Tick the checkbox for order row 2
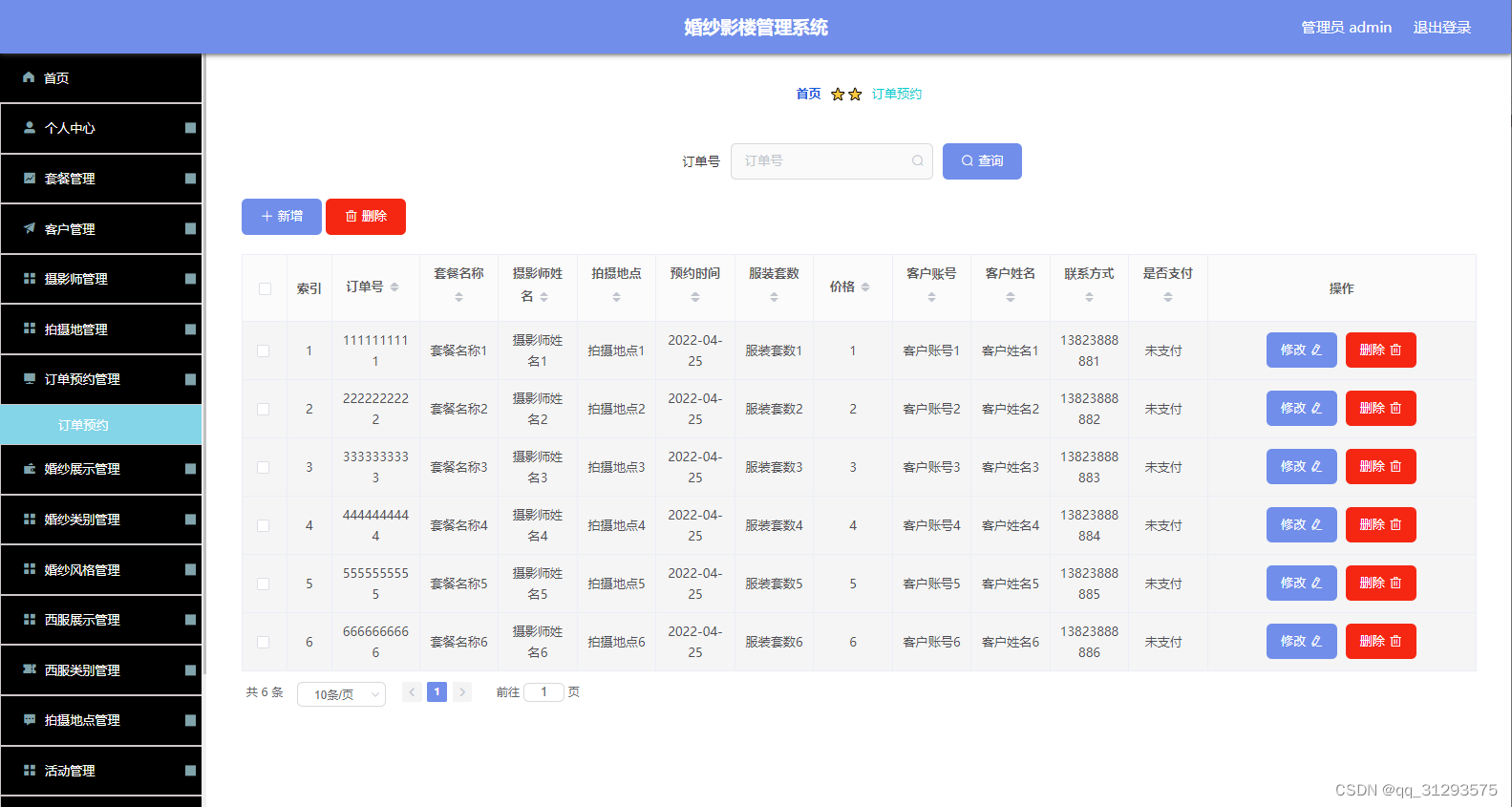Image resolution: width=1512 pixels, height=807 pixels. pos(263,409)
